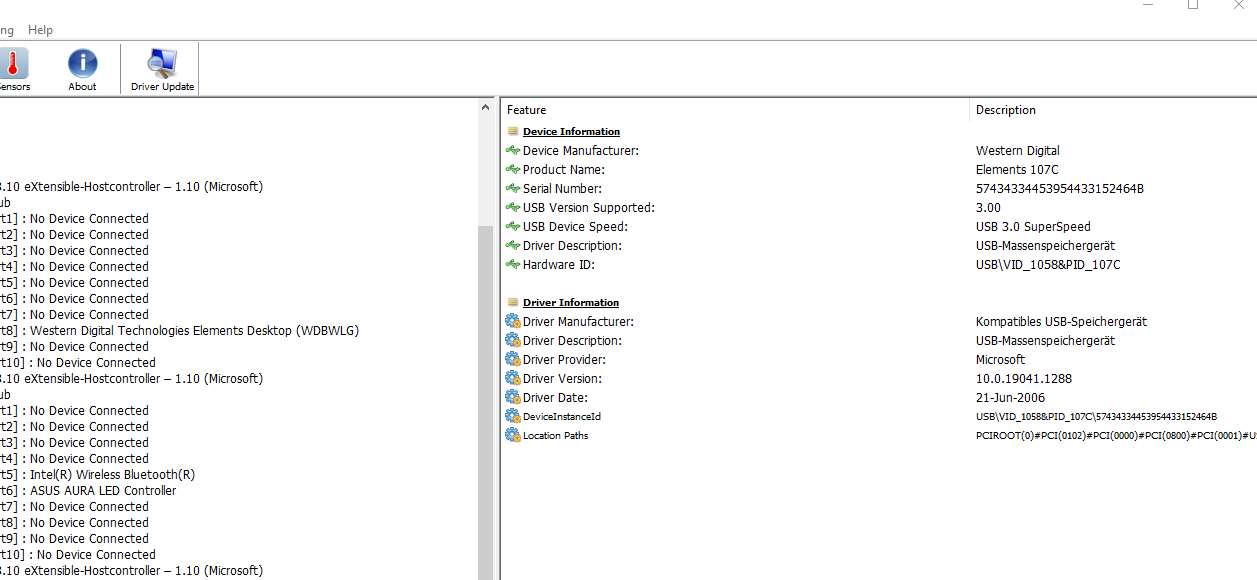Click Hardware ID value USB\VID_1058&PID_107C
The height and width of the screenshot is (580, 1257).
point(1048,265)
